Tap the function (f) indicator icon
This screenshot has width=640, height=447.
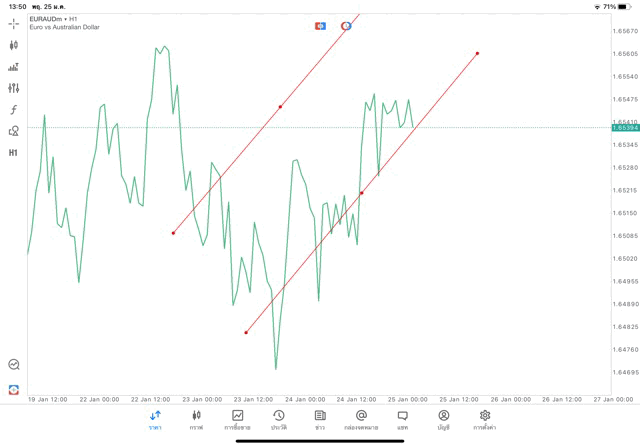coord(14,110)
